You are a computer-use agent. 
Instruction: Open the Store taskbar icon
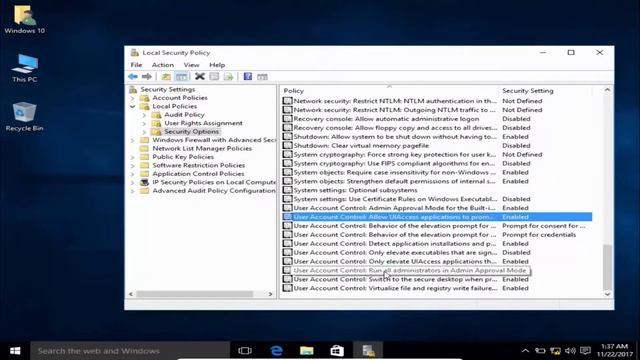pyautogui.click(x=337, y=351)
